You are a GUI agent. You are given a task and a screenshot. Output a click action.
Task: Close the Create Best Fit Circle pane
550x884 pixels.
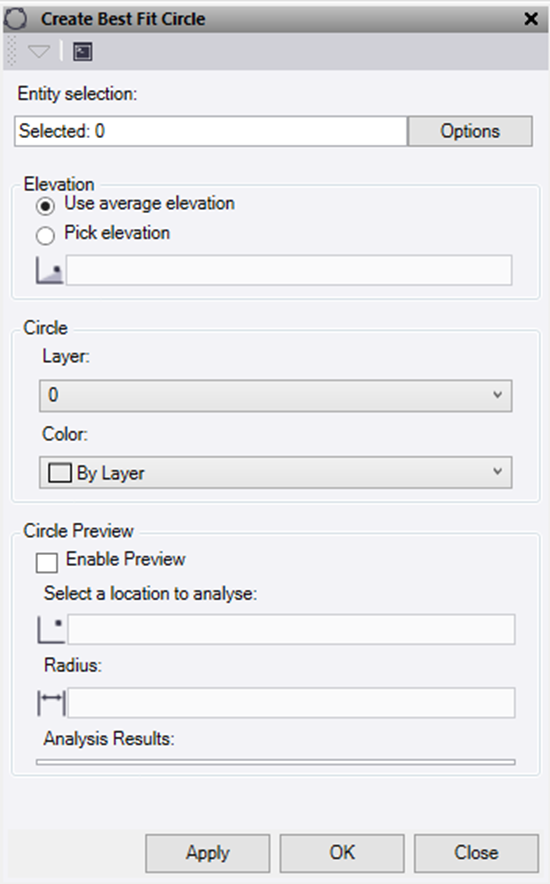pyautogui.click(x=531, y=19)
